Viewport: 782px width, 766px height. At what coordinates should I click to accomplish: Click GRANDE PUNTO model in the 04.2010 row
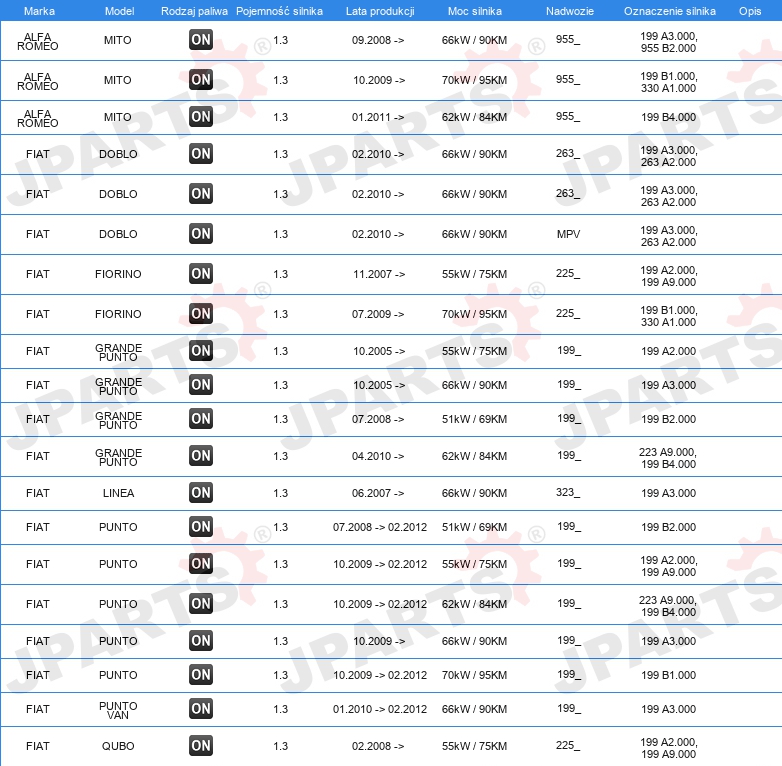point(118,457)
